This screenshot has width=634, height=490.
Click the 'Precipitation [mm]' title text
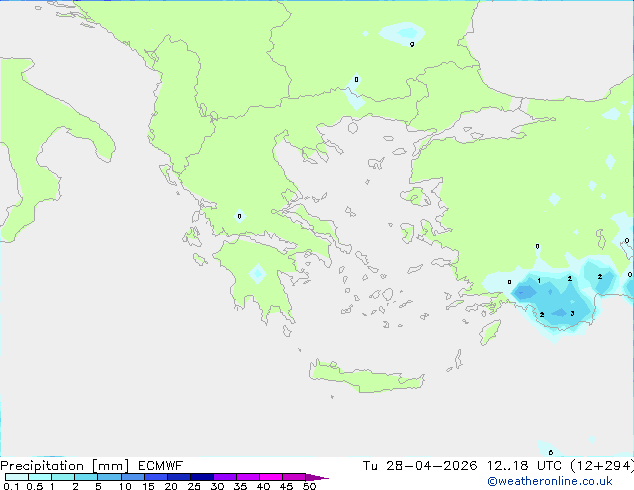tap(64, 466)
